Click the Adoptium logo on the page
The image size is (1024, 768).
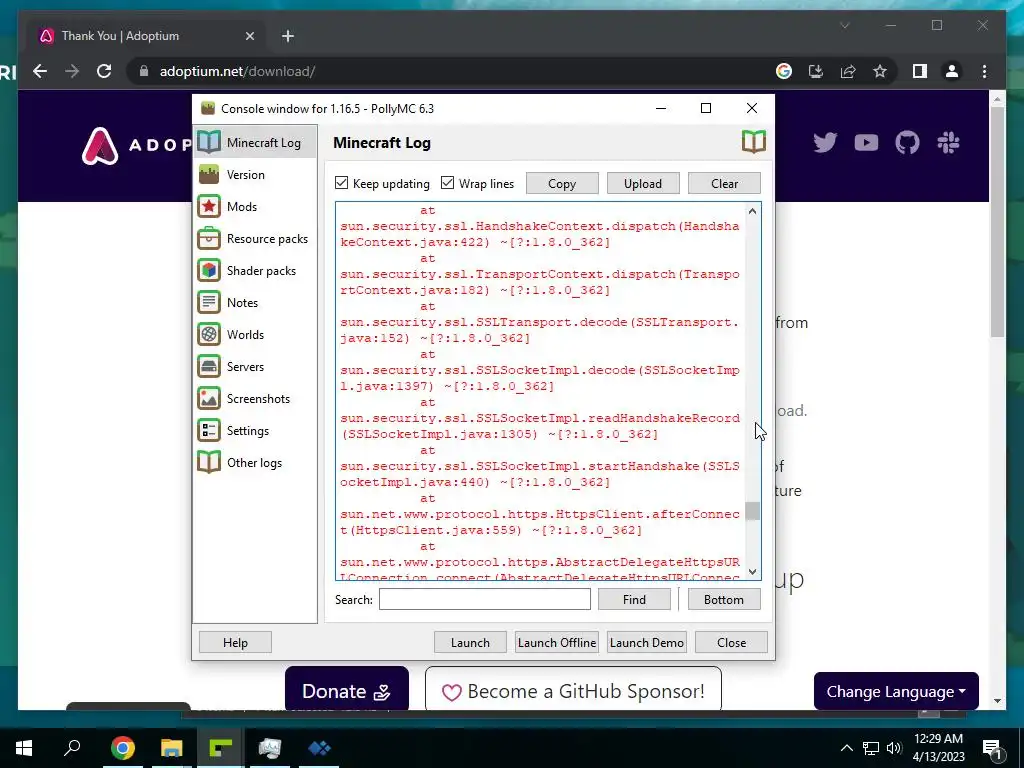pos(100,146)
